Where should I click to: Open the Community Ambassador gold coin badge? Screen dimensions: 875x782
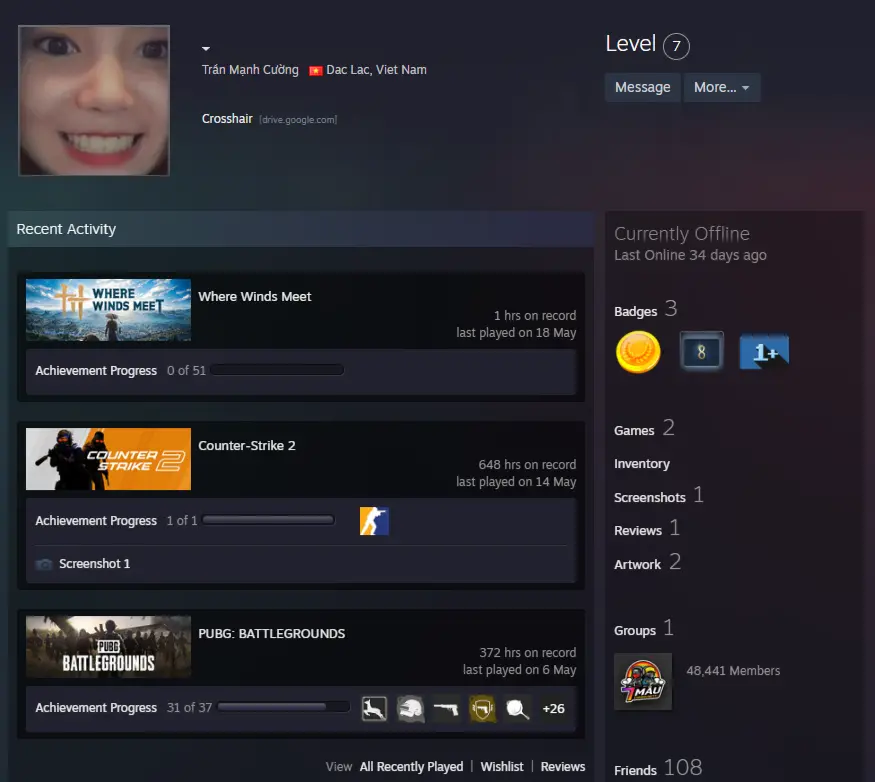[x=638, y=352]
